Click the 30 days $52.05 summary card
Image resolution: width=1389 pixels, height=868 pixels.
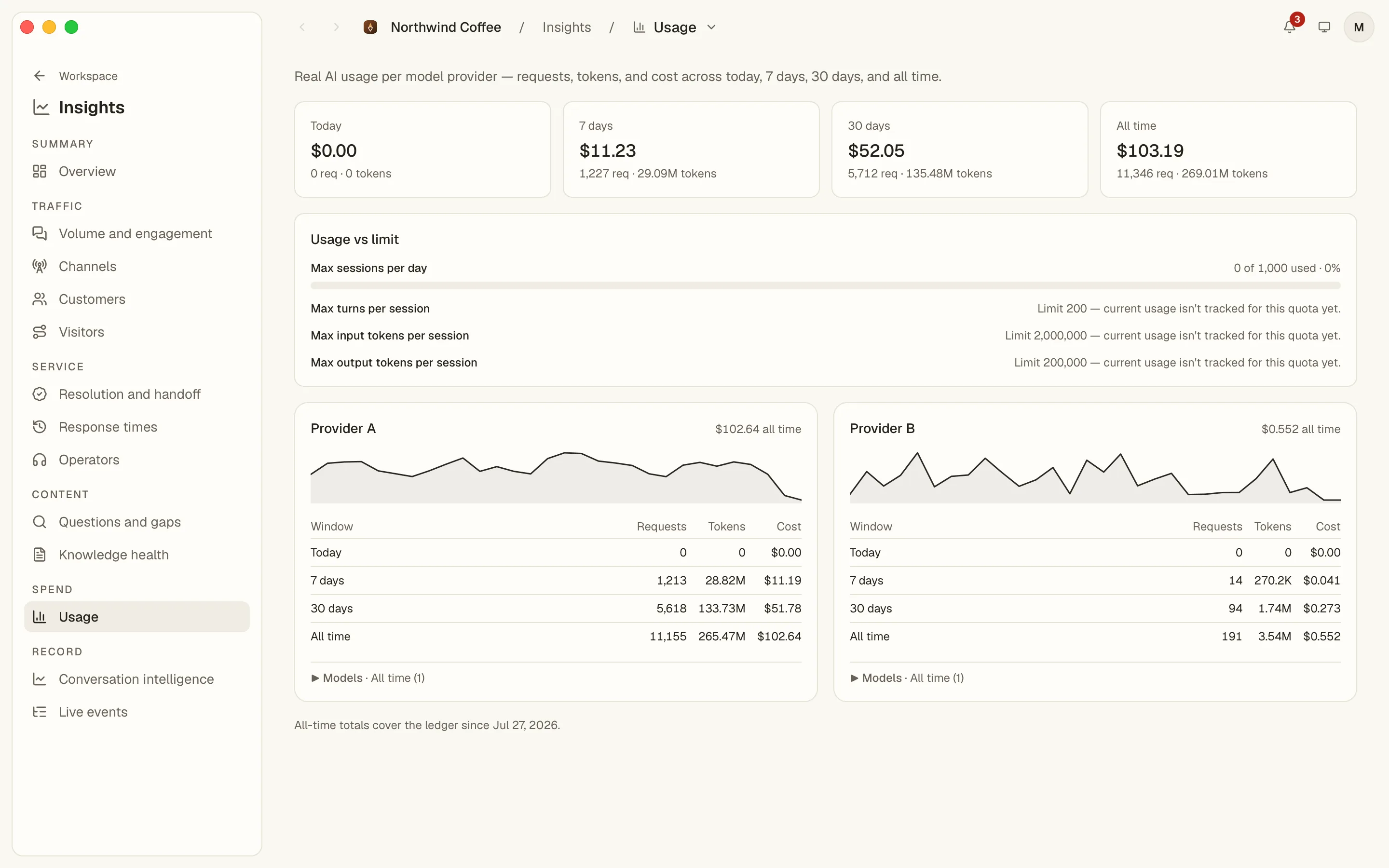960,149
